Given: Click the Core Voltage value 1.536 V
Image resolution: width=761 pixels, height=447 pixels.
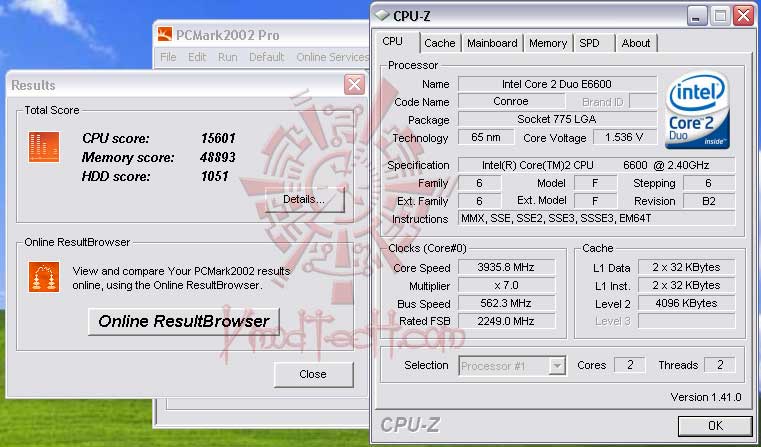Looking at the screenshot, I should pyautogui.click(x=624, y=137).
